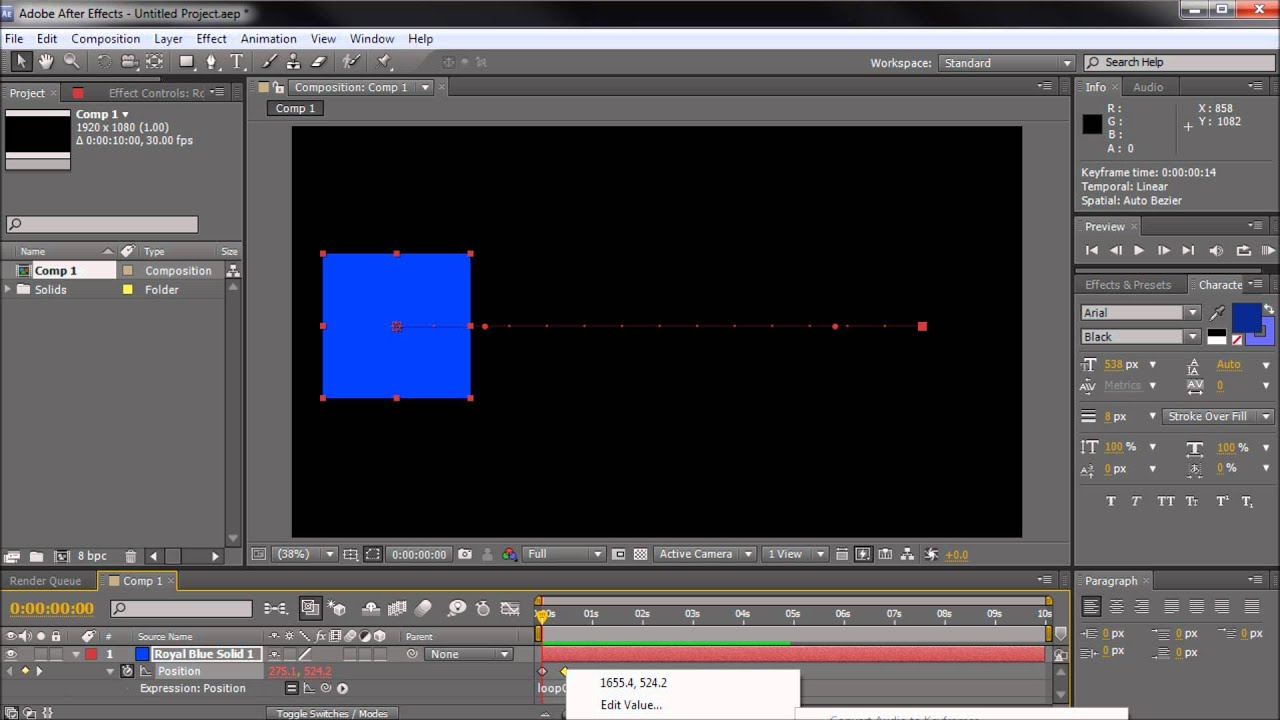Image resolution: width=1280 pixels, height=720 pixels.
Task: Select the Puppet Pin tool
Action: pyautogui.click(x=384, y=62)
